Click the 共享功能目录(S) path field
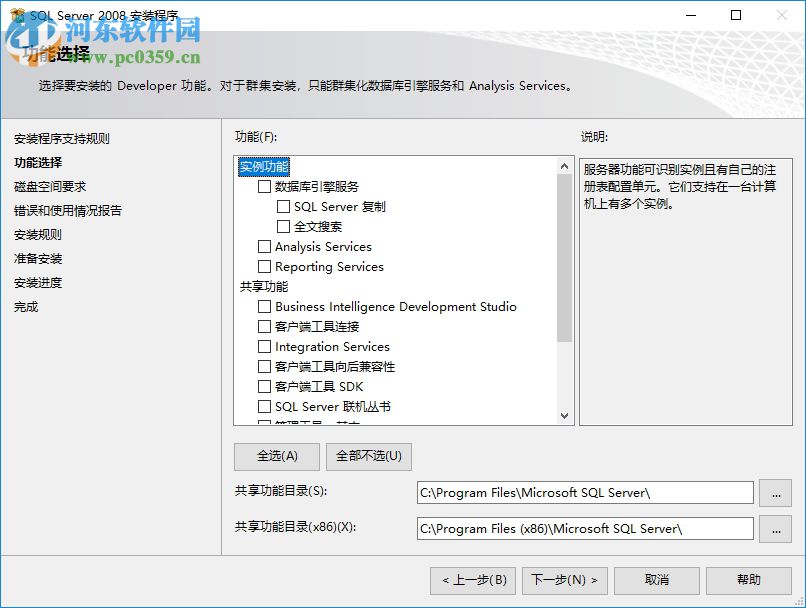This screenshot has width=806, height=608. (585, 492)
